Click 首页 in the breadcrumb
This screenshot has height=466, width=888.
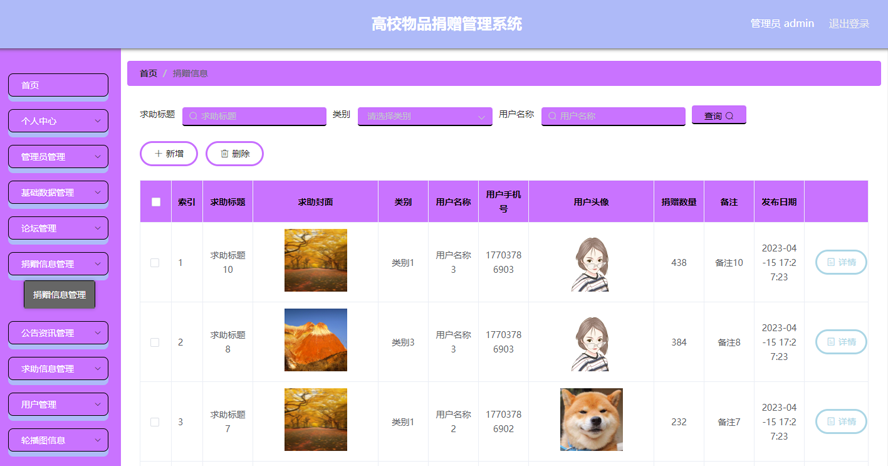coord(148,74)
